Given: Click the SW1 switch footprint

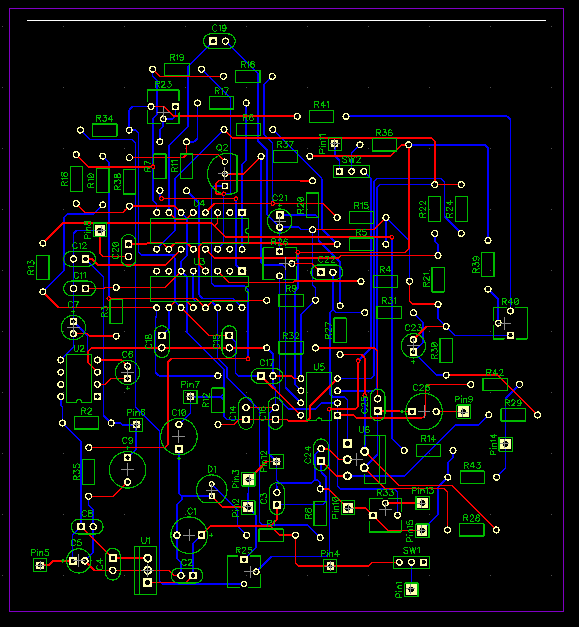Looking at the screenshot, I should [x=411, y=563].
